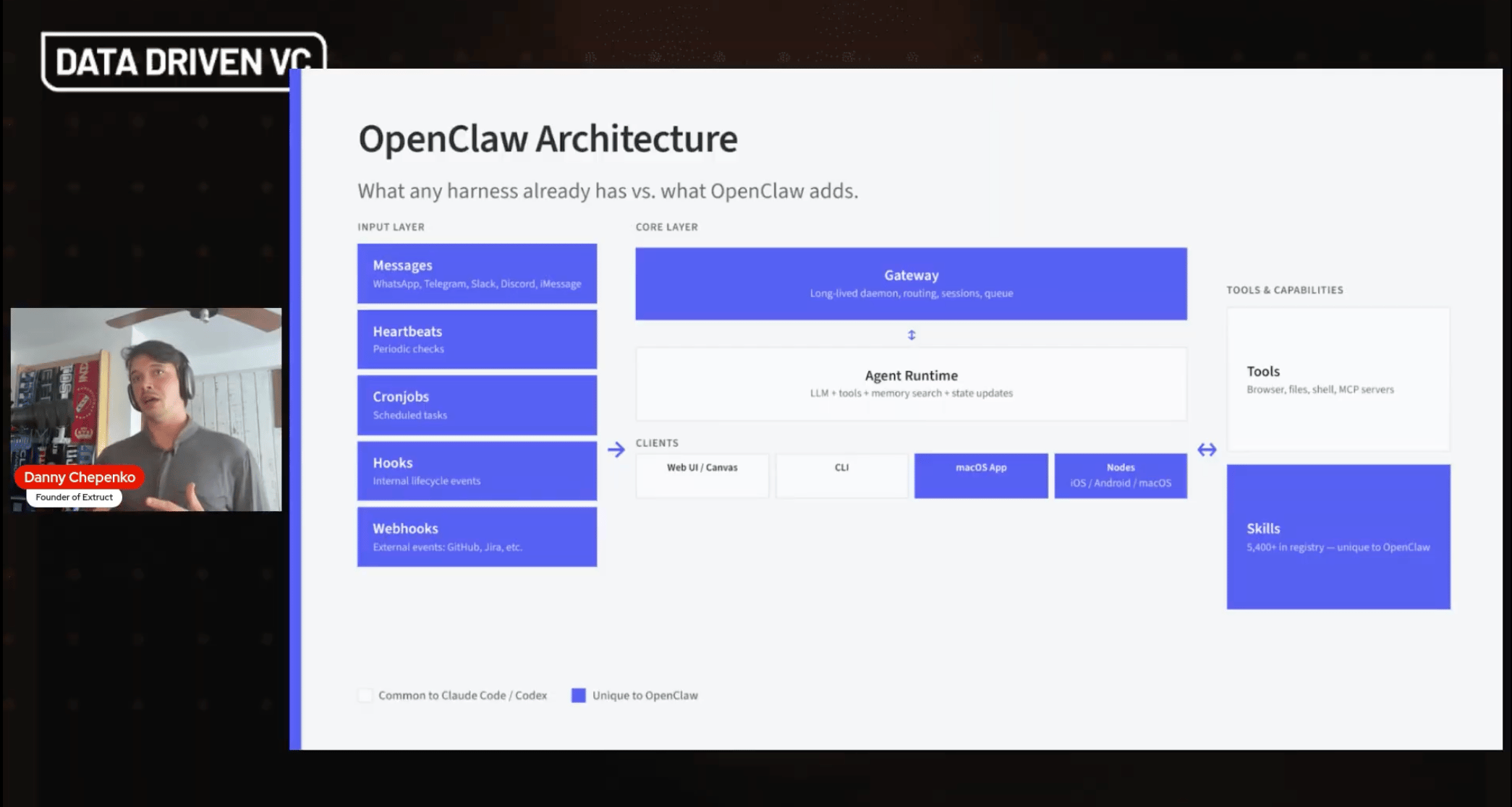Select the Heartbeats periodic checks block
Viewport: 1512px width, 807px height.
point(477,339)
